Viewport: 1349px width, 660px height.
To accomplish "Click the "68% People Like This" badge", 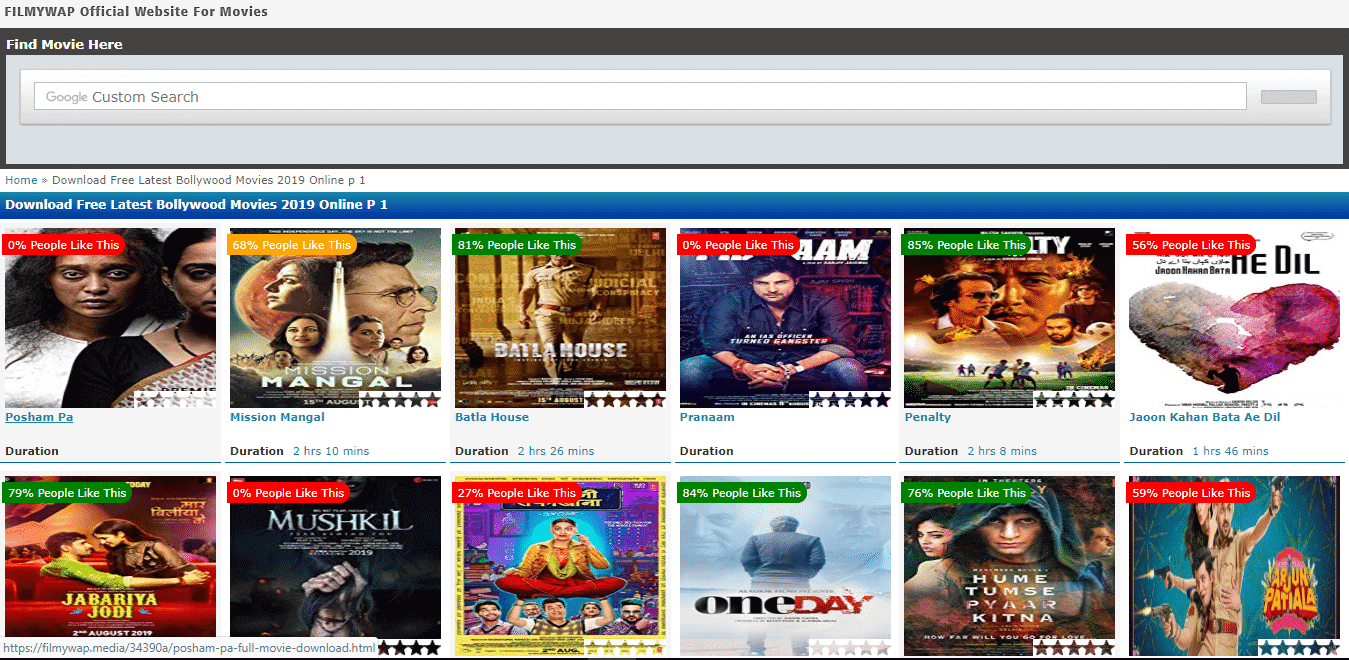I will (292, 245).
